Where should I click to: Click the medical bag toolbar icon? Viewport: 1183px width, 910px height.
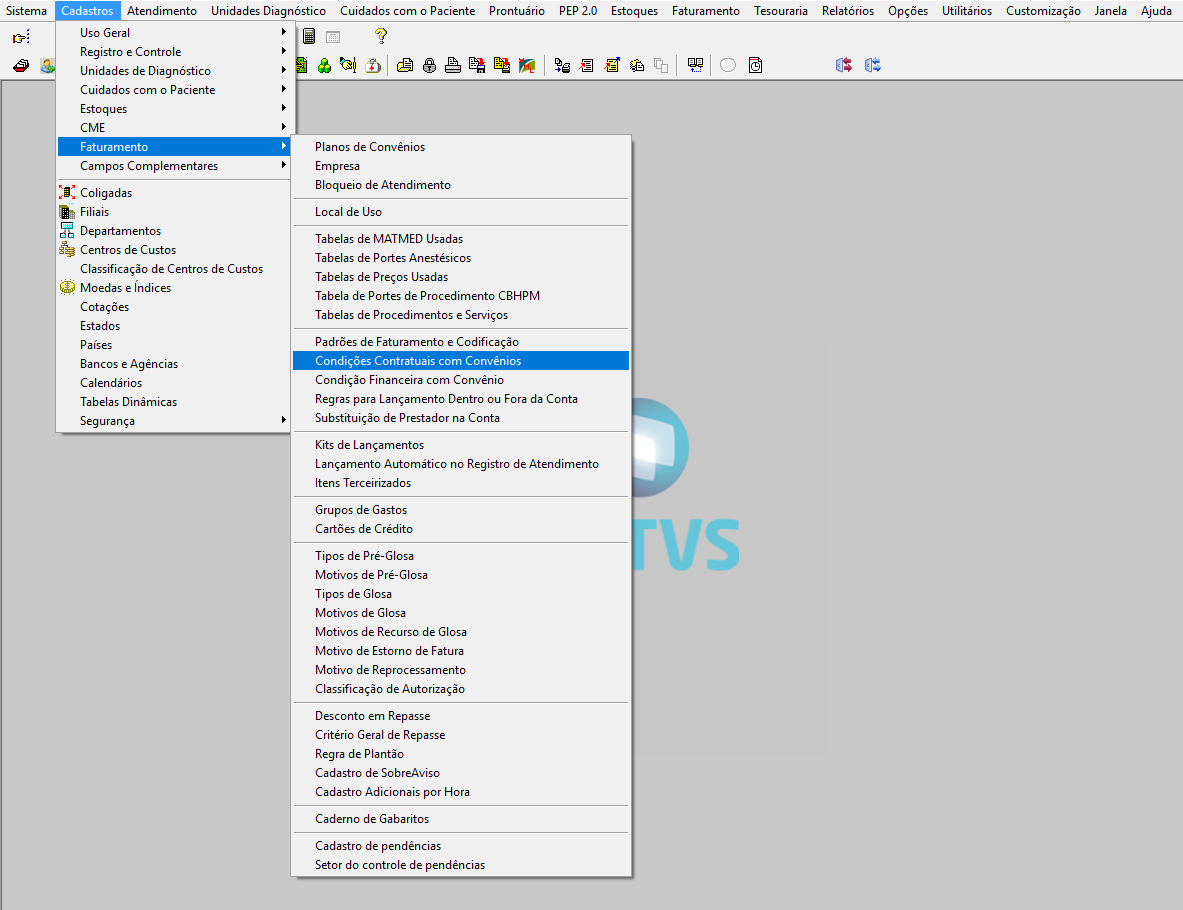click(373, 66)
